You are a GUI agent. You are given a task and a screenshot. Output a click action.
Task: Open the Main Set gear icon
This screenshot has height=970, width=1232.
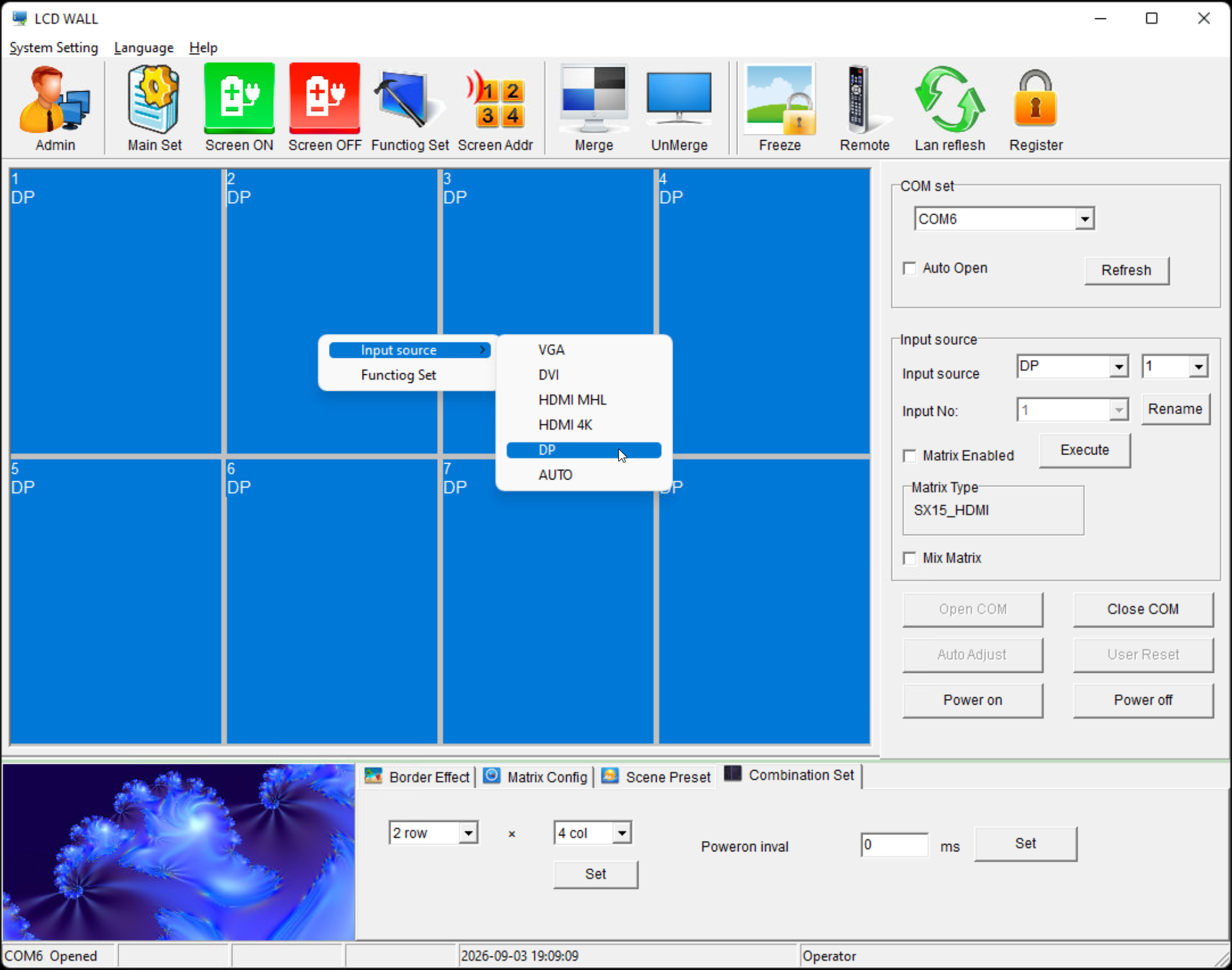point(154,98)
